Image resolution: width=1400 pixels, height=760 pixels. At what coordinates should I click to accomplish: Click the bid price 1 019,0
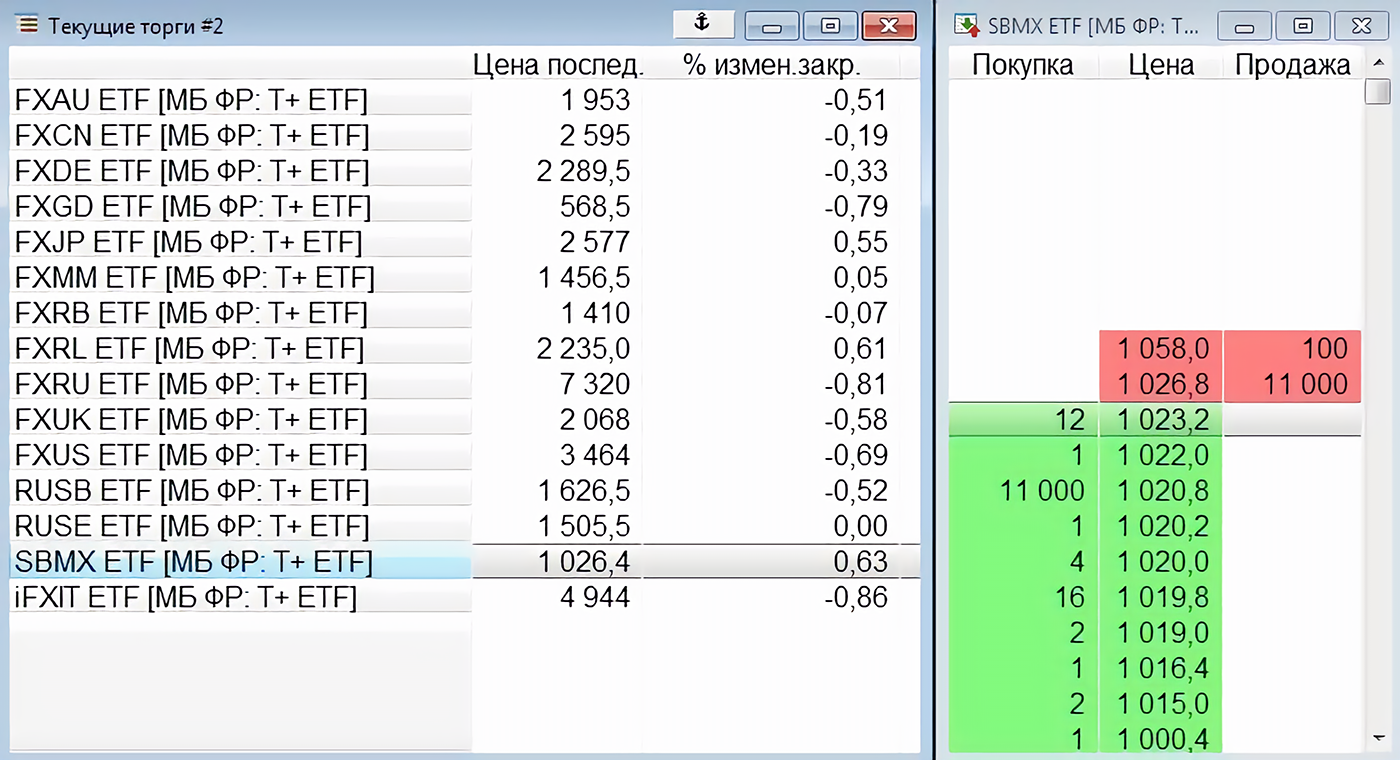point(1163,633)
